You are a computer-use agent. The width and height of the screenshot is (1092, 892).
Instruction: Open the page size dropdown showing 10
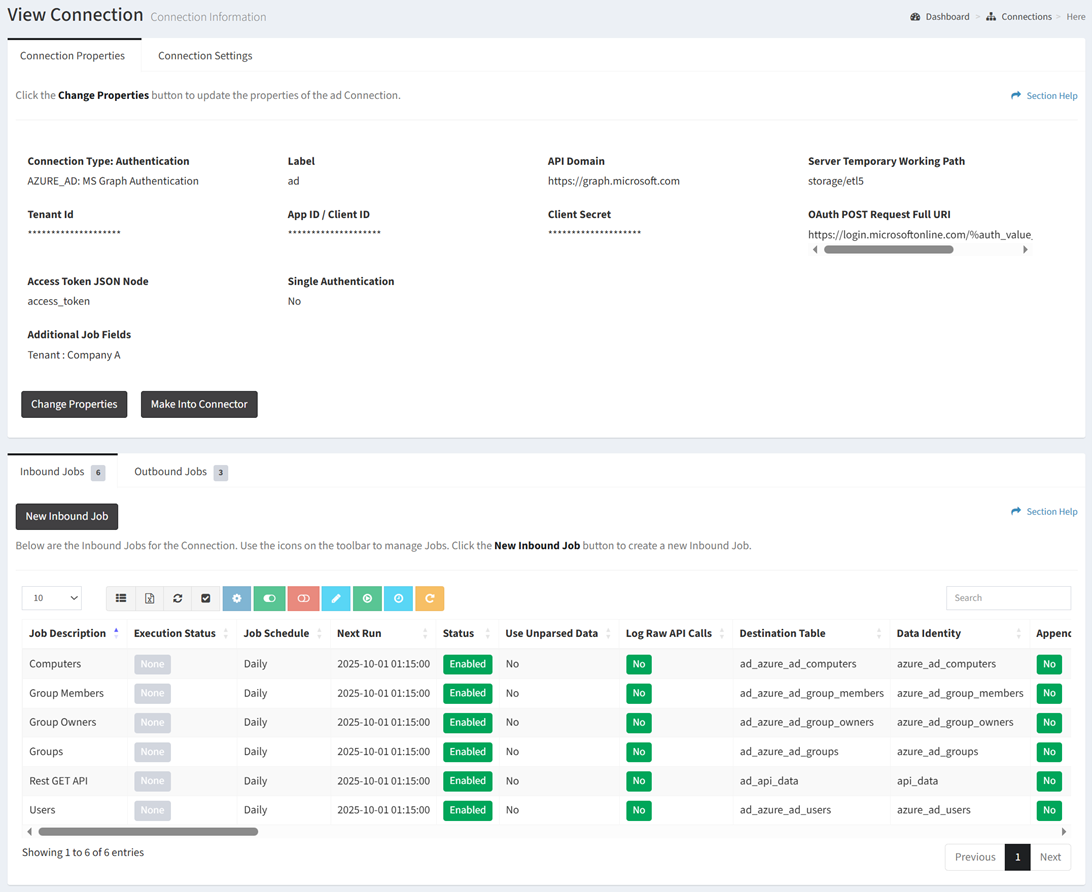[51, 598]
